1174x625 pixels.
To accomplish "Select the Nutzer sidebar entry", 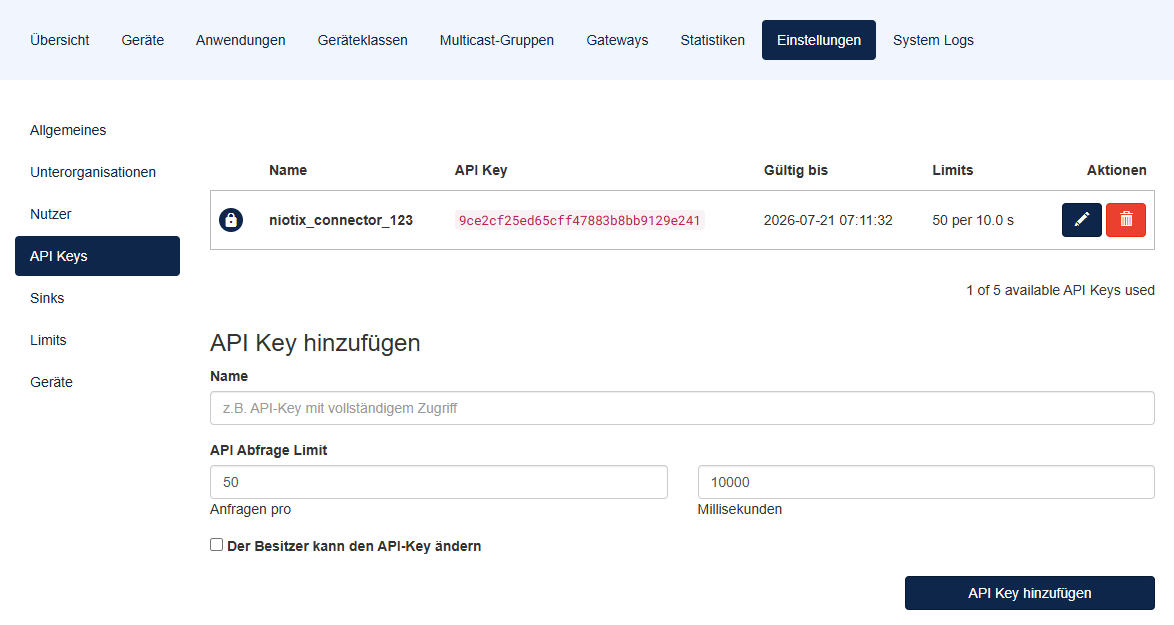I will pos(50,214).
